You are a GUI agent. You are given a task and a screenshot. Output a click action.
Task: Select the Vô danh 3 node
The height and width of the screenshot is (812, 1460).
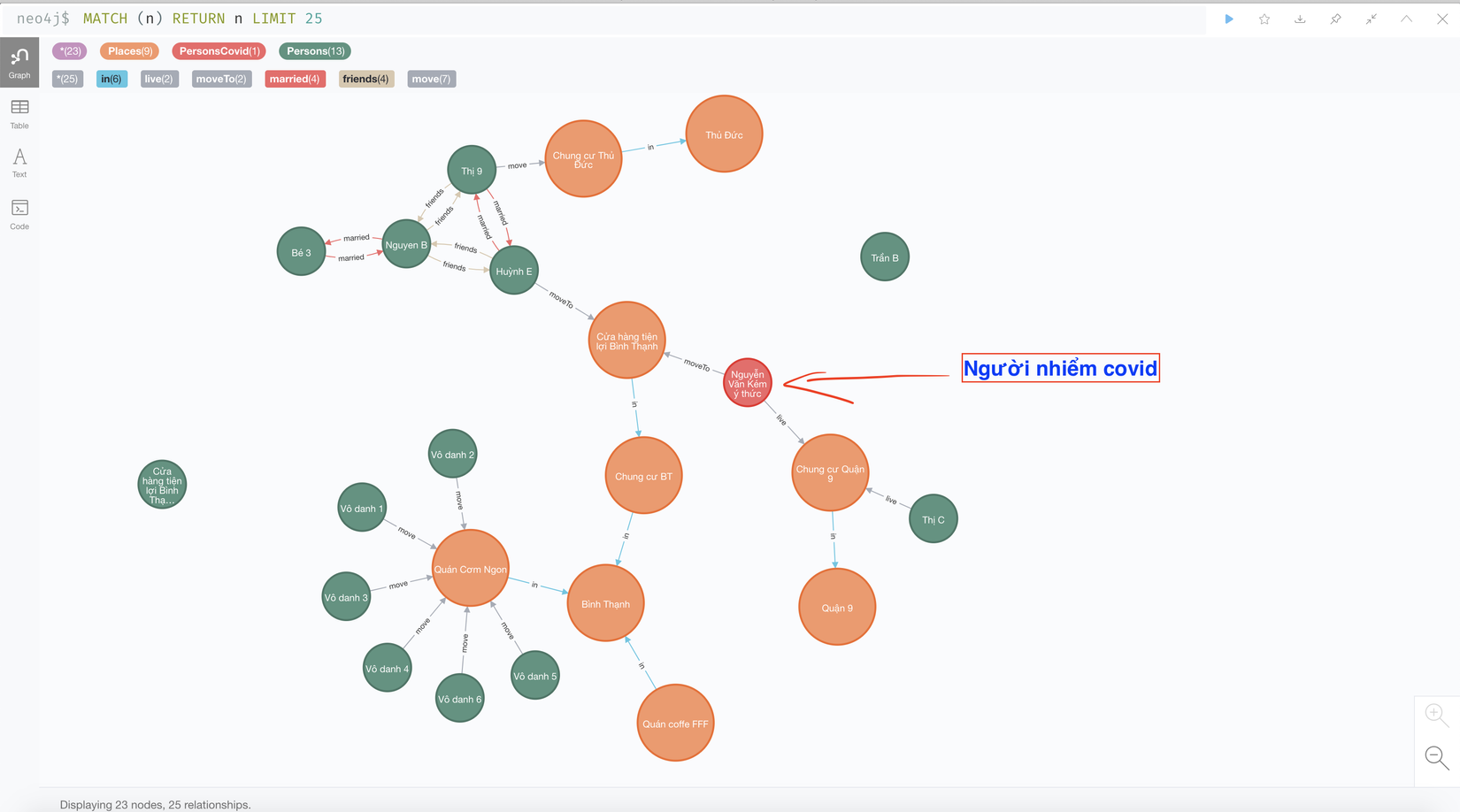[x=346, y=596]
